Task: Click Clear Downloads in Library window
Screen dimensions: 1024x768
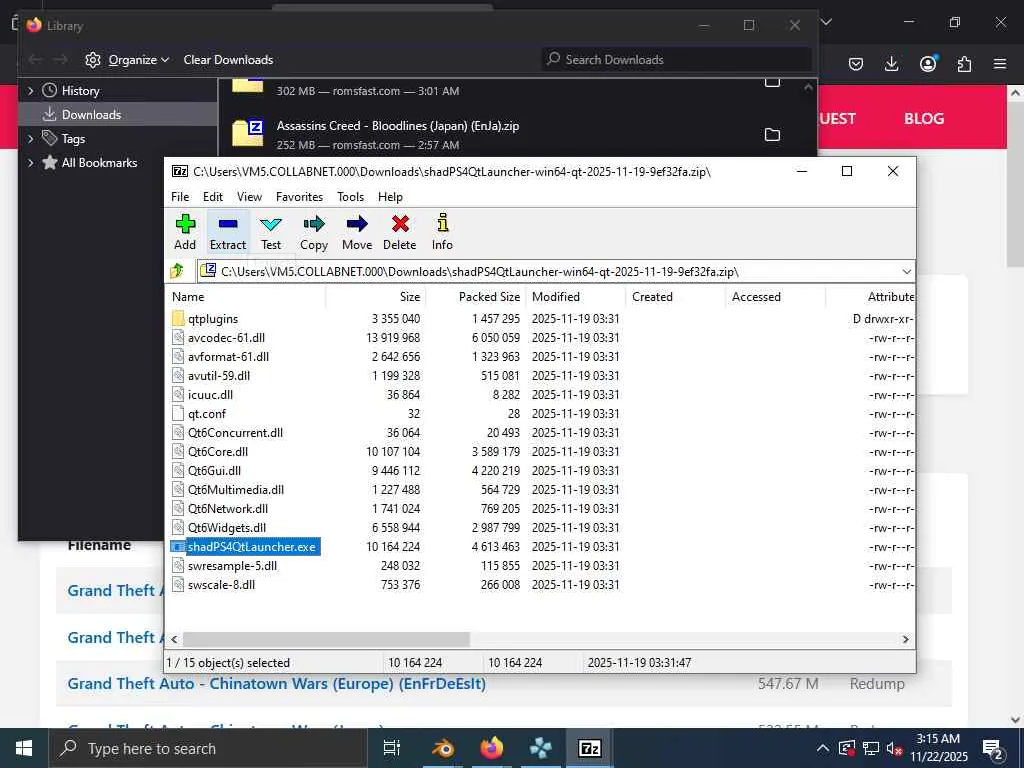Action: (228, 59)
